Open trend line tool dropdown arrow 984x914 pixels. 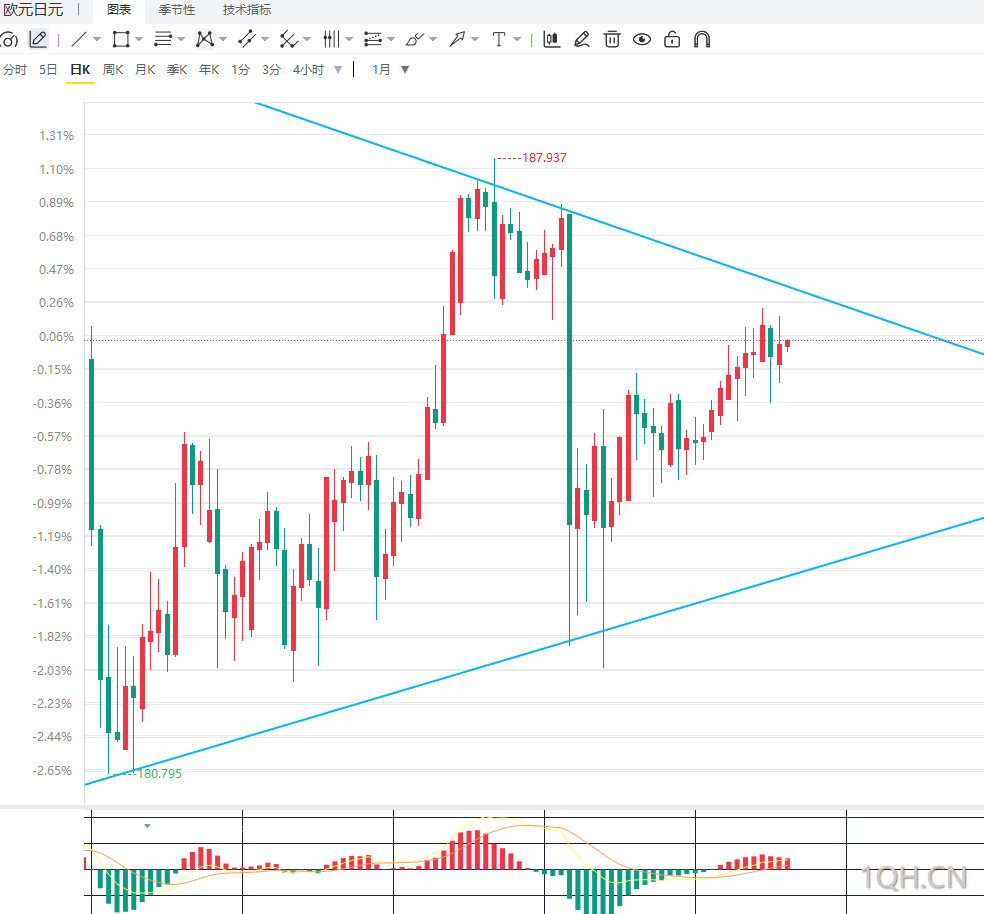97,40
